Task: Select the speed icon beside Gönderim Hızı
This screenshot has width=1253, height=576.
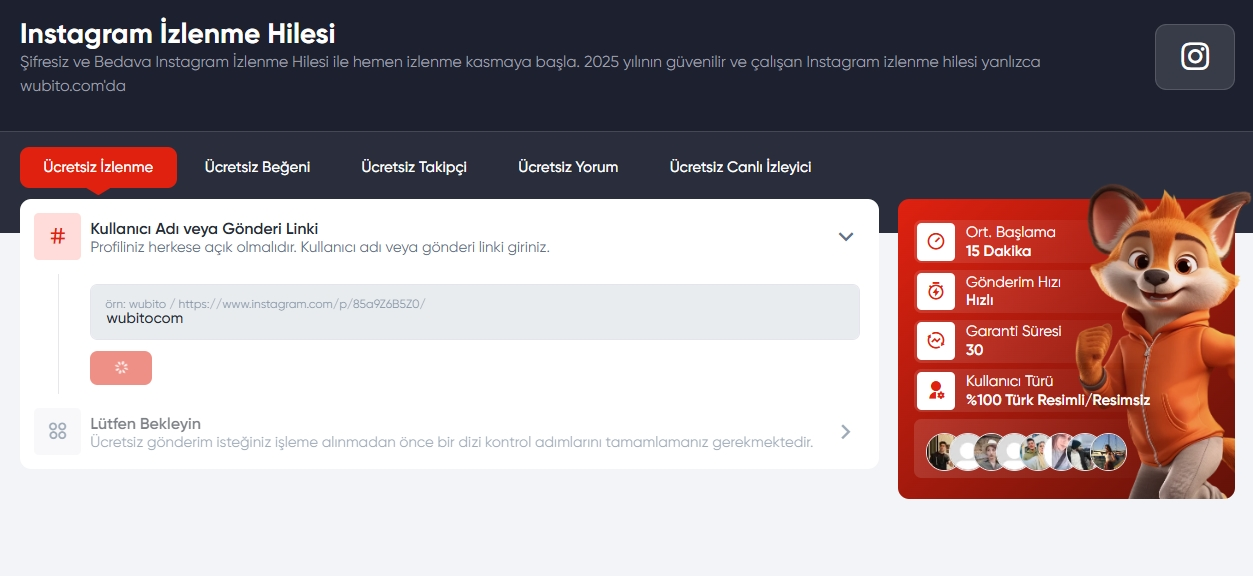Action: 936,291
